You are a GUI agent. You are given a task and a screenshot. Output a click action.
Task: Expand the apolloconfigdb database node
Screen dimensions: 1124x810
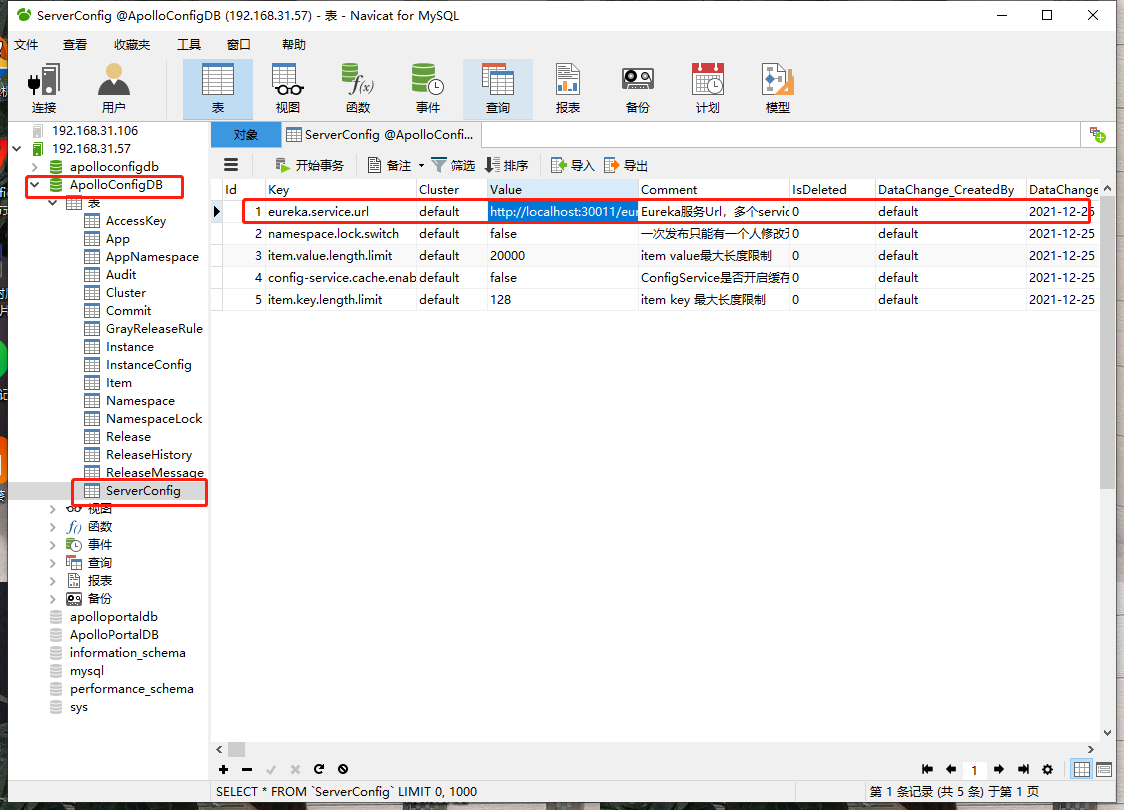click(x=34, y=167)
